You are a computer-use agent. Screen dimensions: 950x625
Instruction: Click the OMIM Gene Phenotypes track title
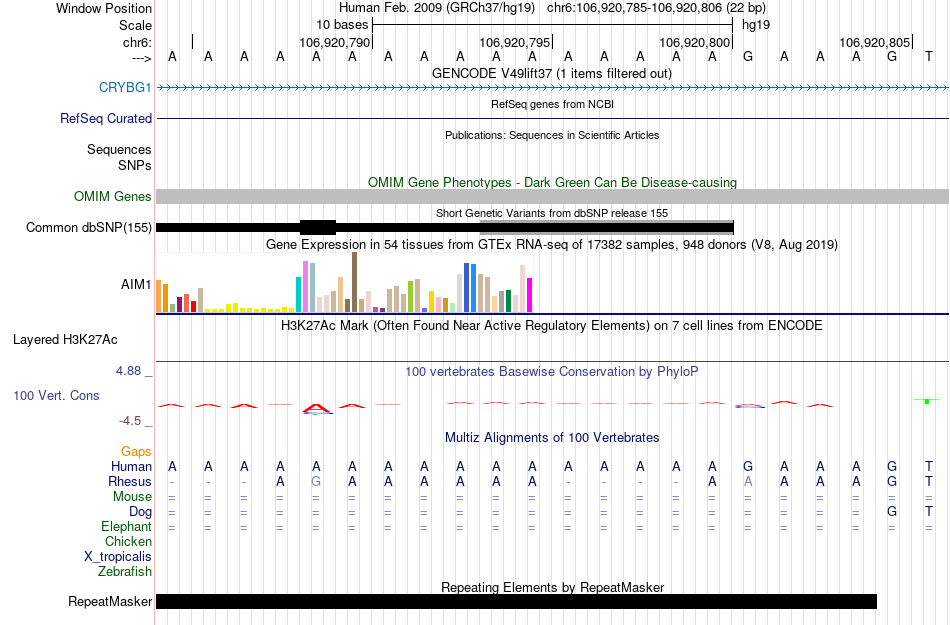(552, 182)
